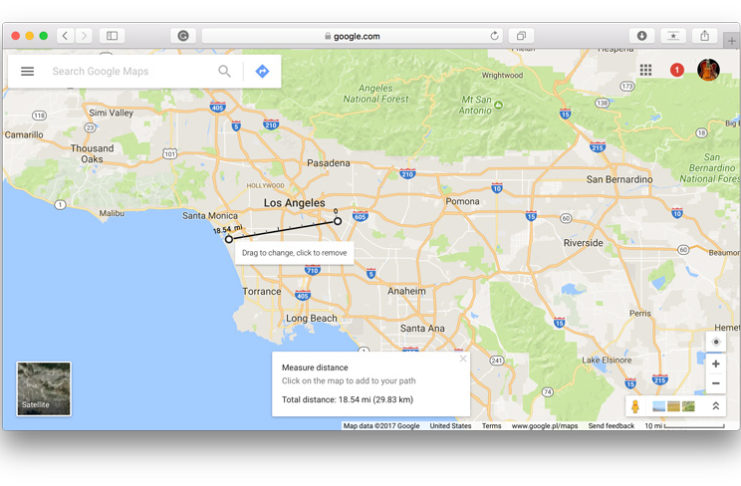Viewport: 741px width, 486px height.
Task: Toggle the Safari sidebar button
Action: 112,36
